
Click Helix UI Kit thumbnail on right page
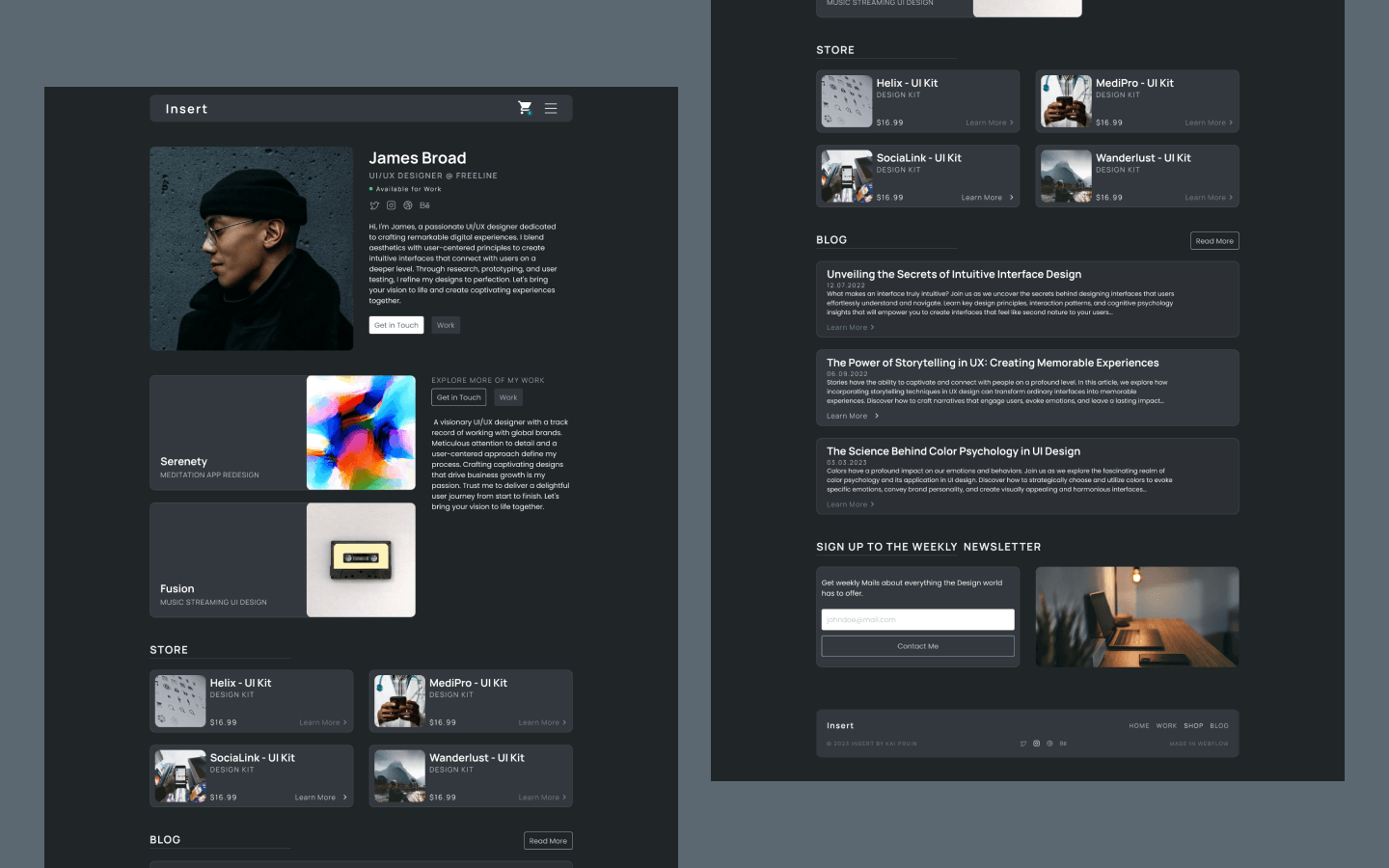pos(847,101)
